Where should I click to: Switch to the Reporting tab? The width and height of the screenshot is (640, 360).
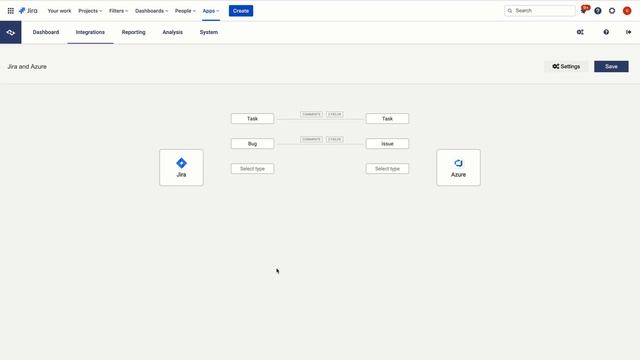tap(133, 32)
